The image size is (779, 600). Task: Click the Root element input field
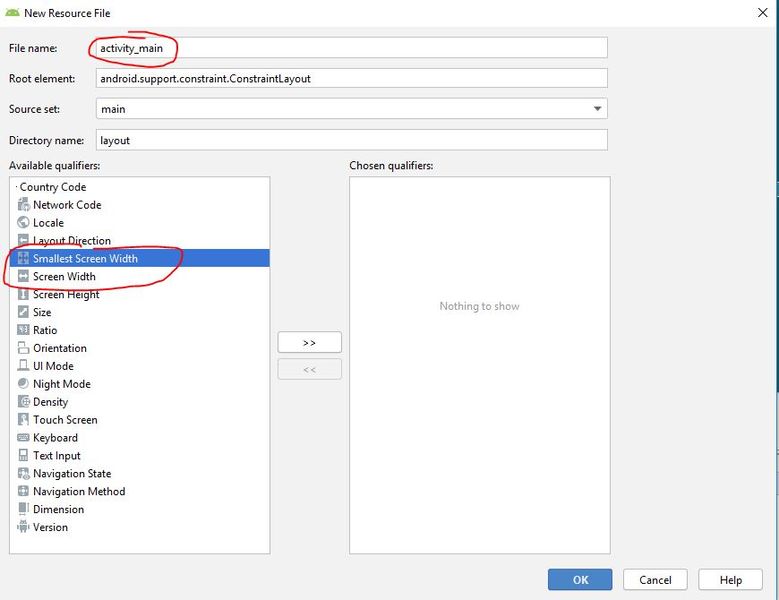(351, 78)
